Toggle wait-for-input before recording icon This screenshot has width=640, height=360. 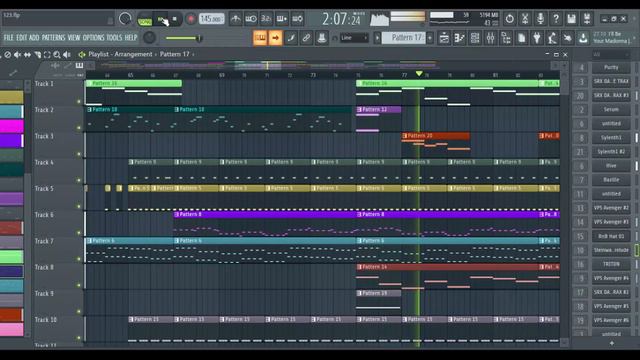(x=251, y=19)
